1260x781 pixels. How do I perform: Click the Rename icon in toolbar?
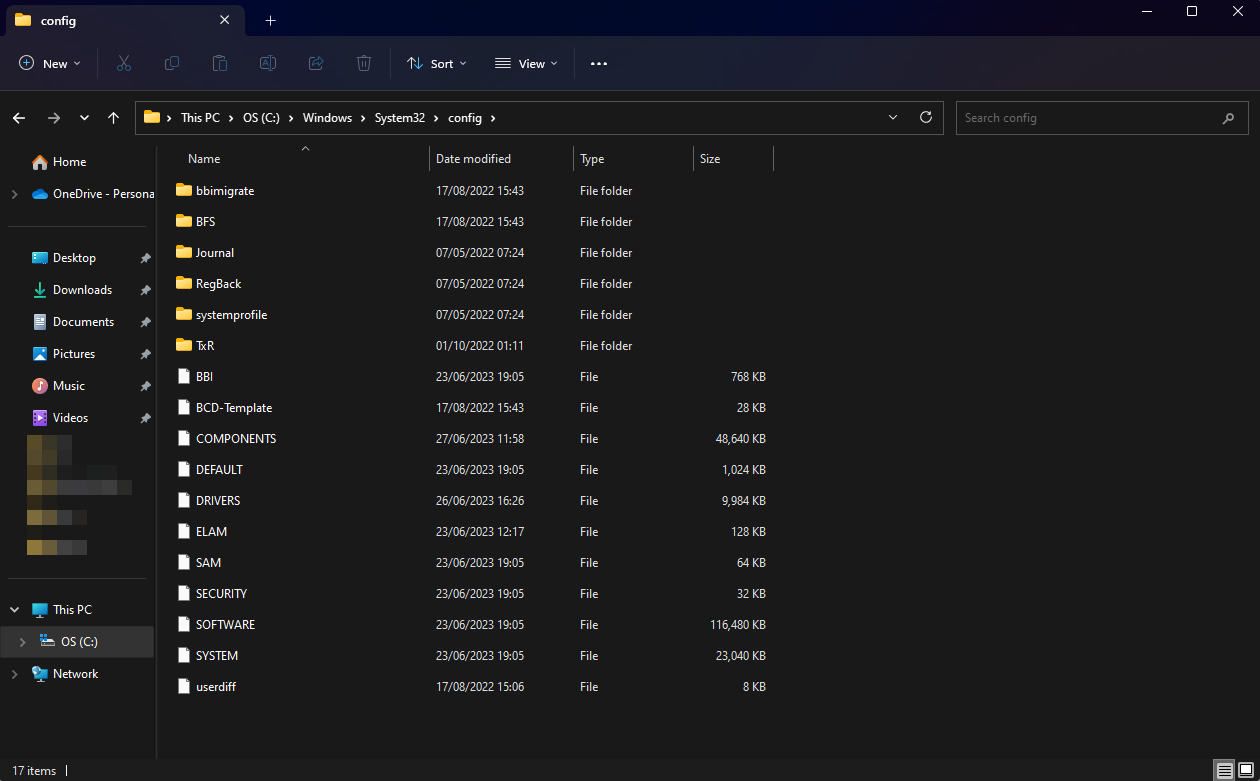coord(268,63)
